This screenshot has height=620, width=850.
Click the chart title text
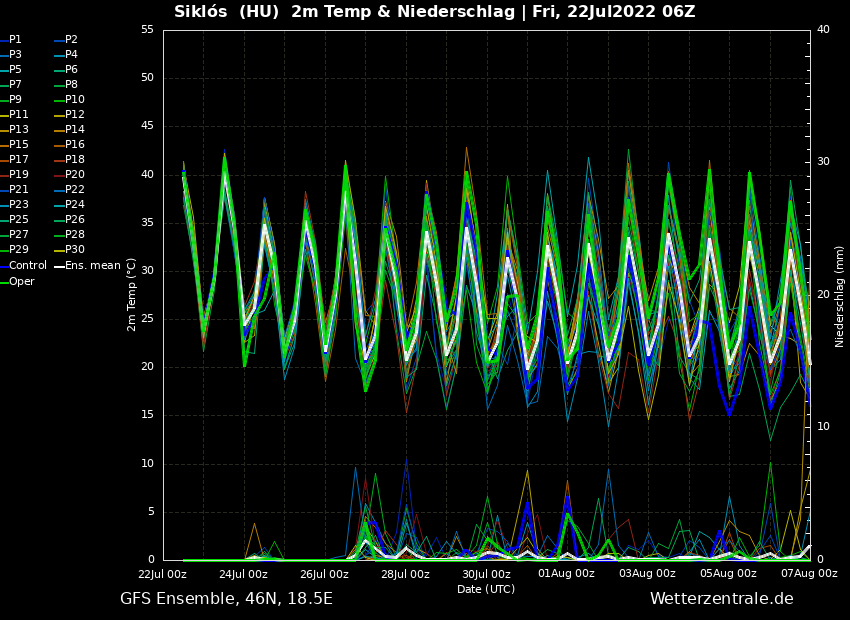434,12
